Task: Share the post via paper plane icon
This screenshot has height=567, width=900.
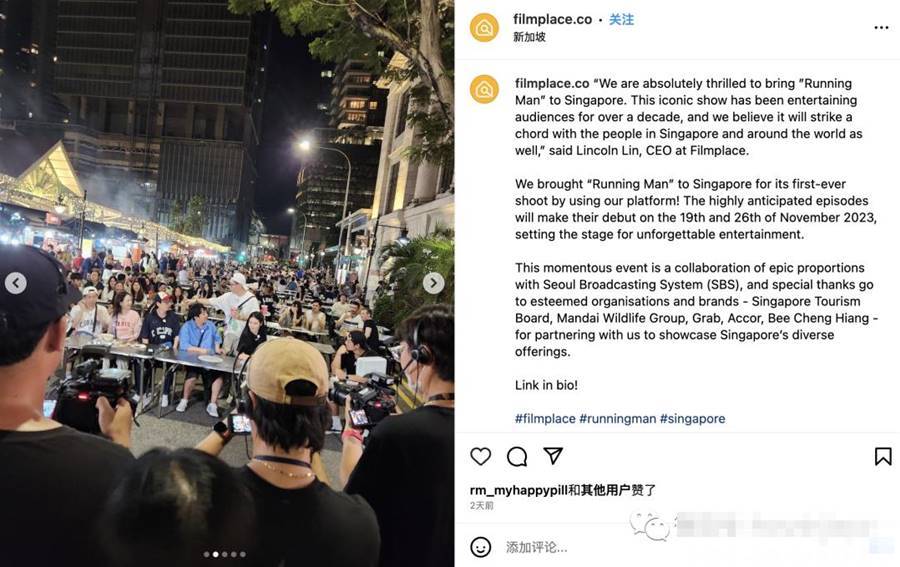Action: [553, 456]
